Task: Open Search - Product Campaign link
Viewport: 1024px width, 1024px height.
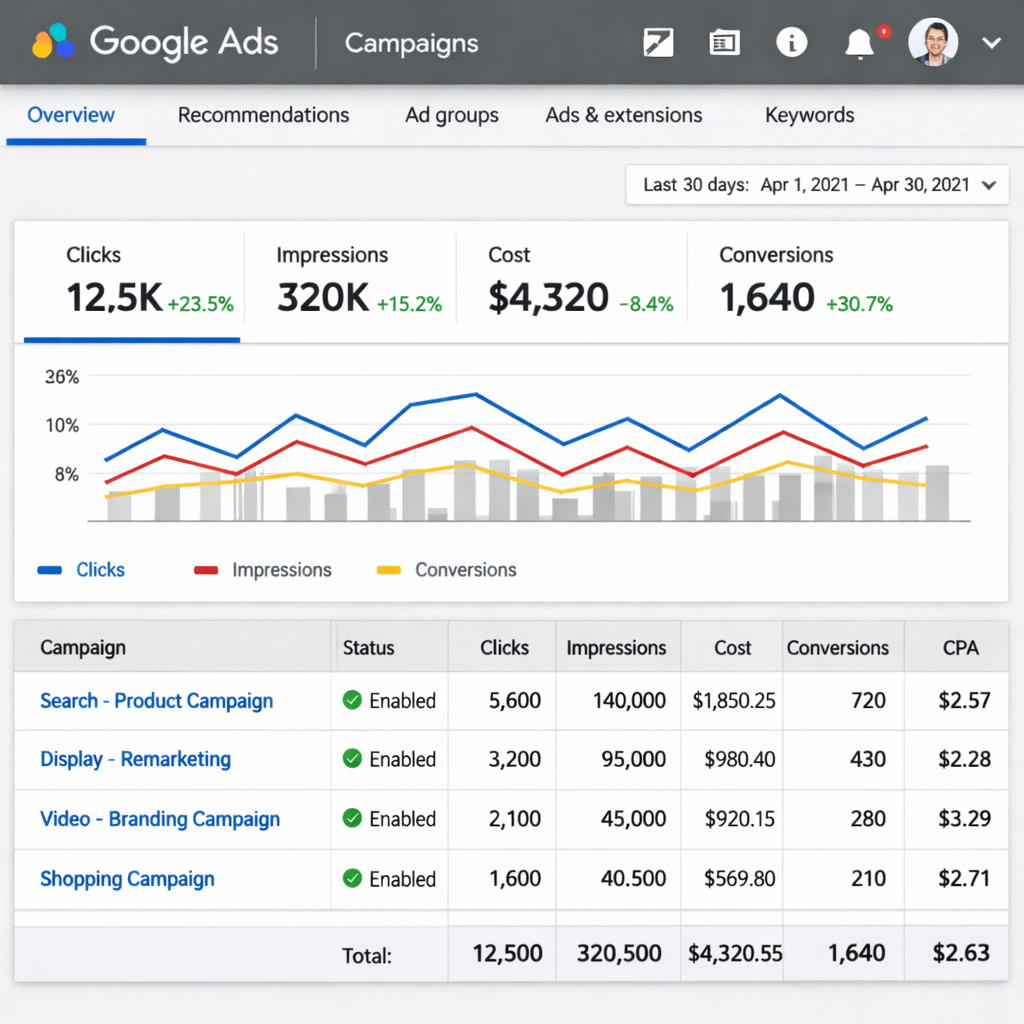Action: [x=156, y=701]
